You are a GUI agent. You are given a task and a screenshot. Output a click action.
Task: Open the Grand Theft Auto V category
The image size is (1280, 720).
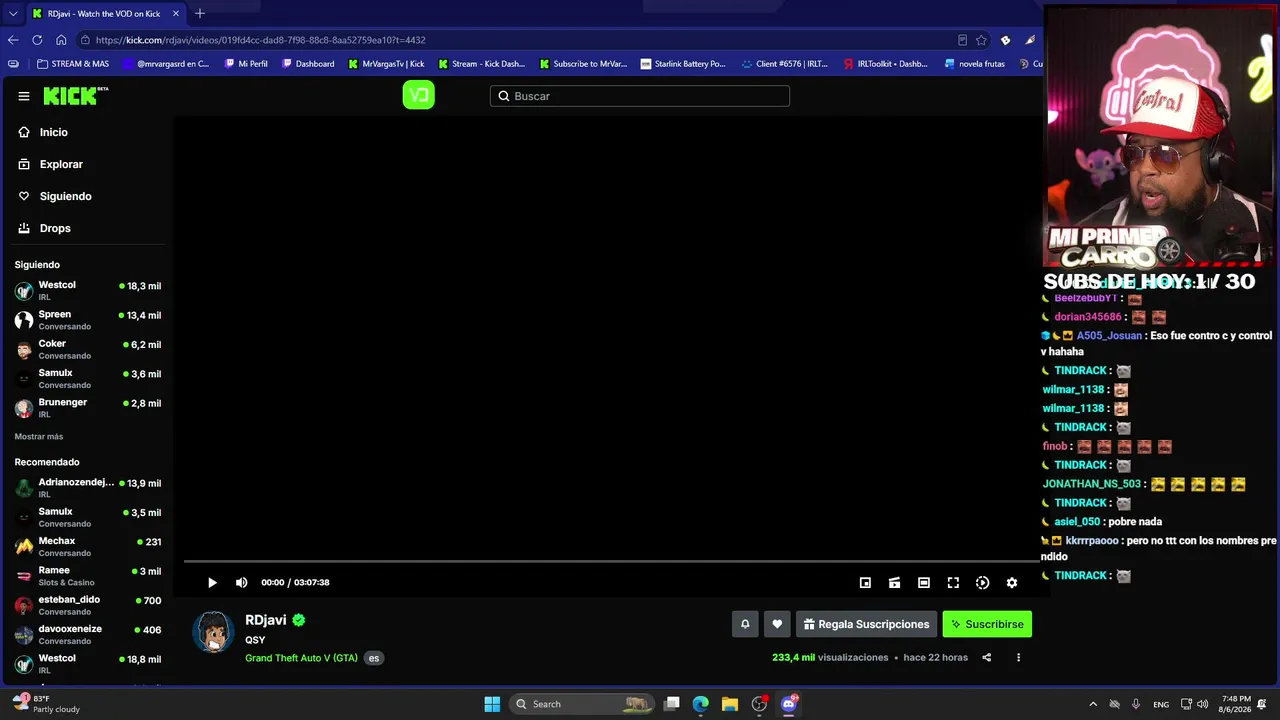(x=301, y=658)
